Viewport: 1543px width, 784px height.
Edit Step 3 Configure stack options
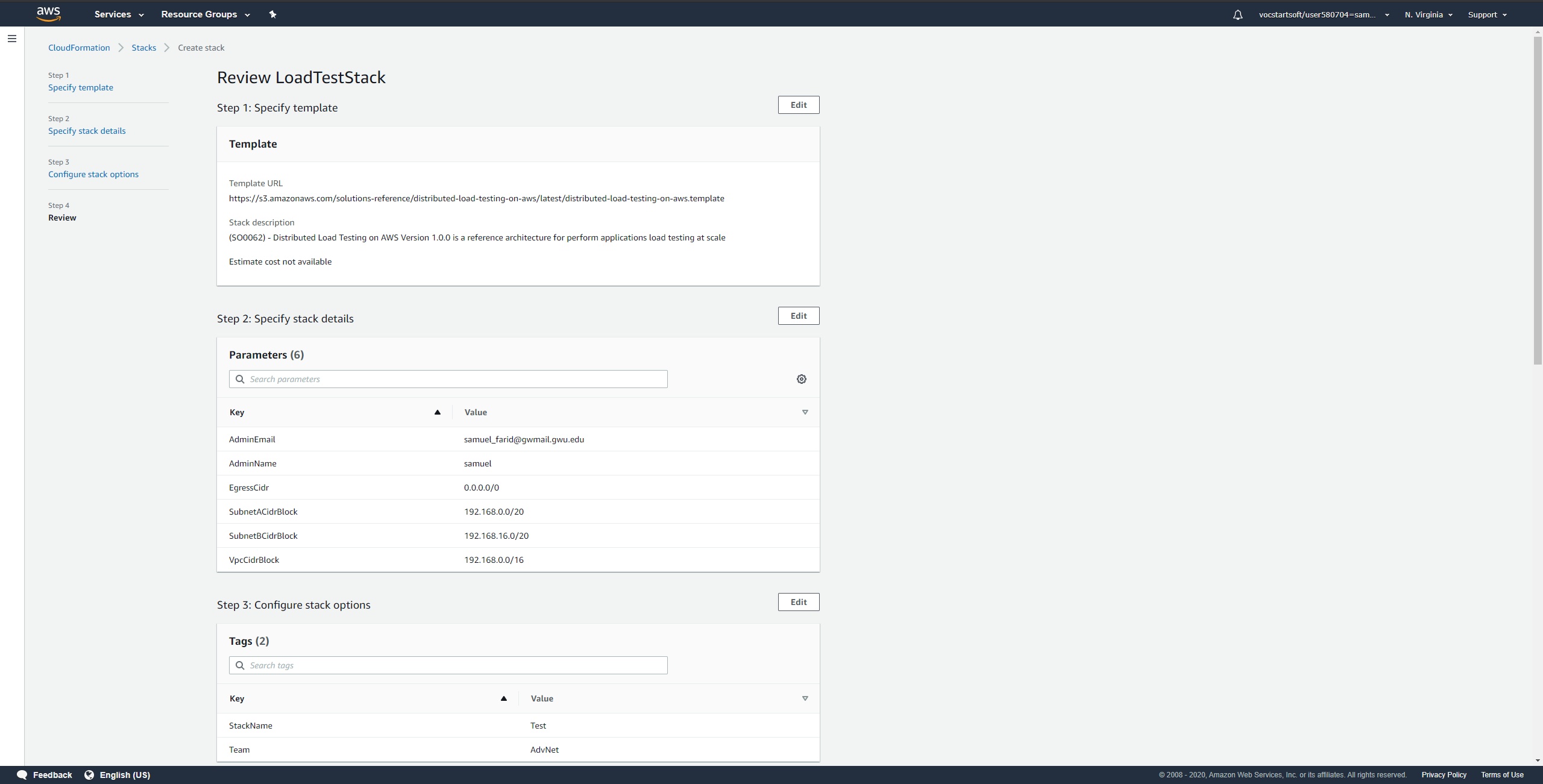799,602
